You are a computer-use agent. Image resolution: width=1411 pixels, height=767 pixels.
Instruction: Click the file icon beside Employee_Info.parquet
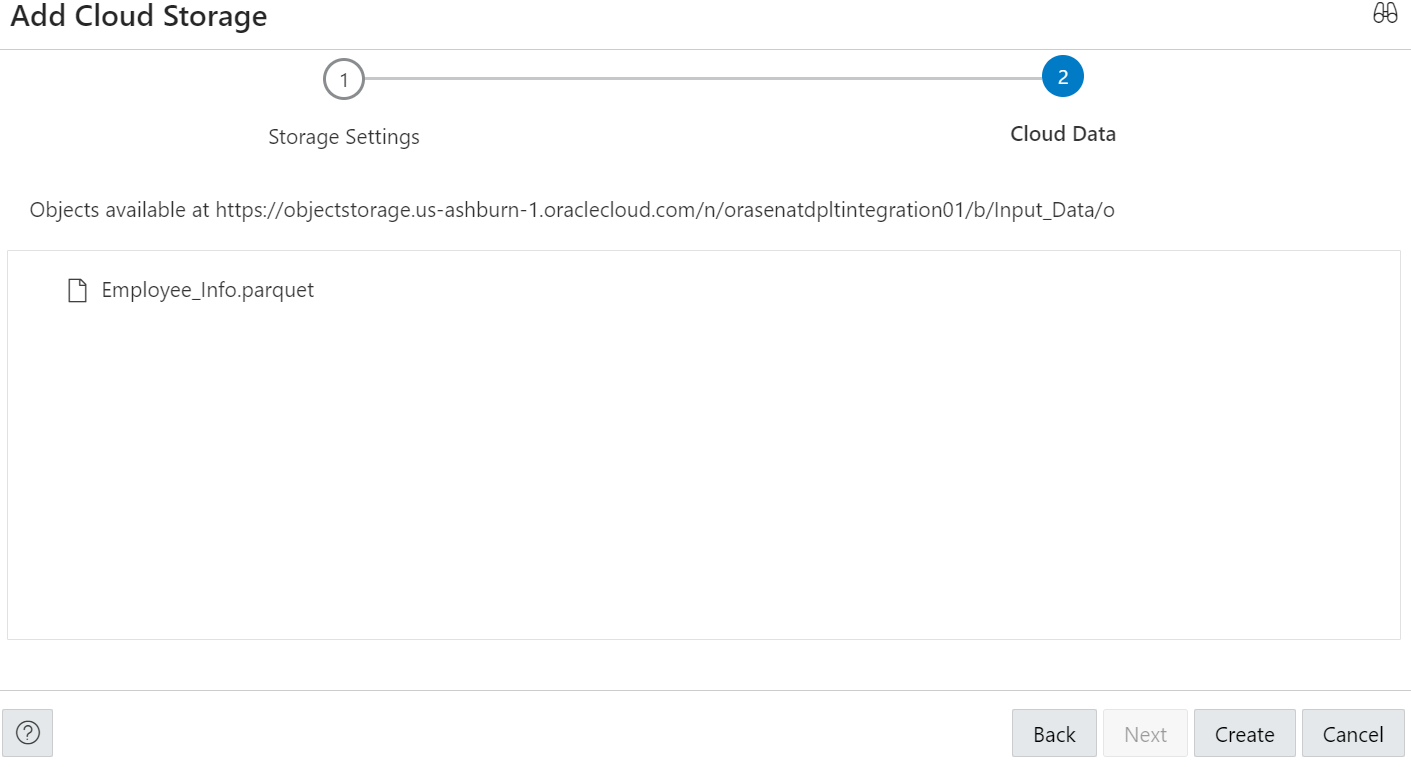click(x=77, y=291)
